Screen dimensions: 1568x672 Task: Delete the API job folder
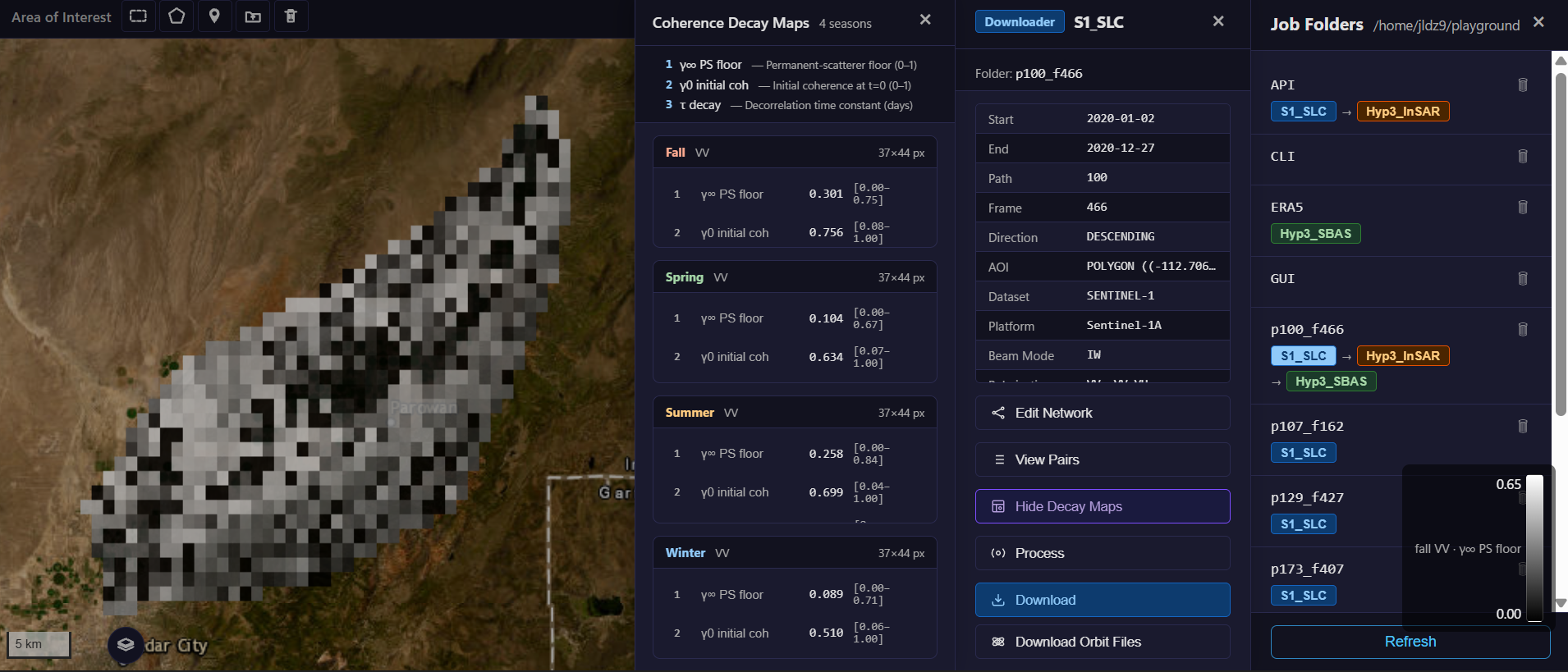[1522, 85]
